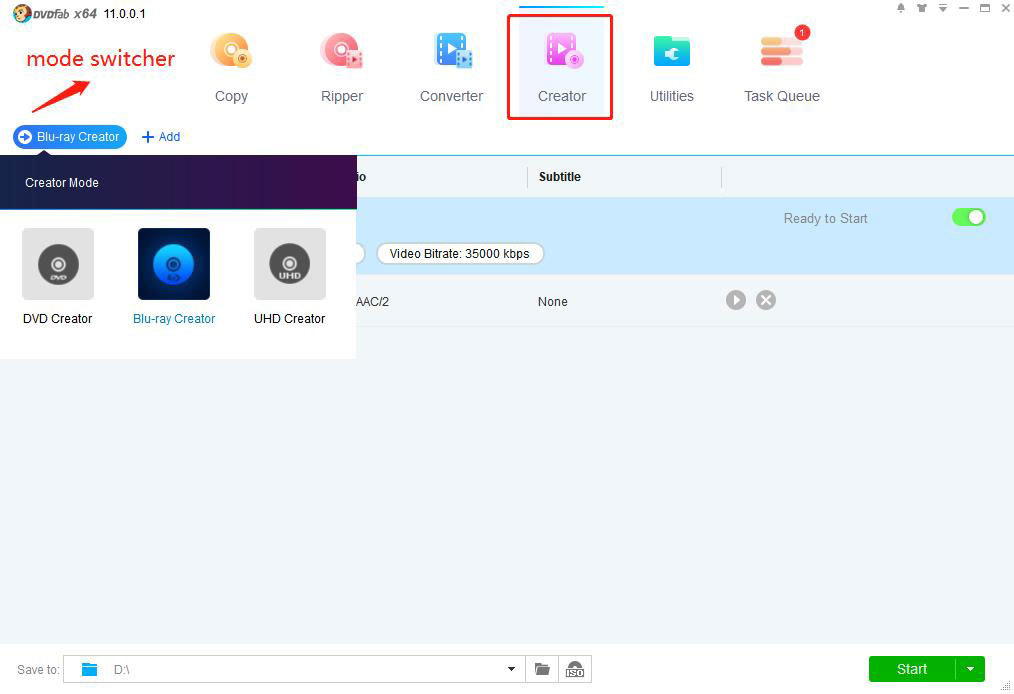
Task: Click the DVDFab logo
Action: click(55, 14)
